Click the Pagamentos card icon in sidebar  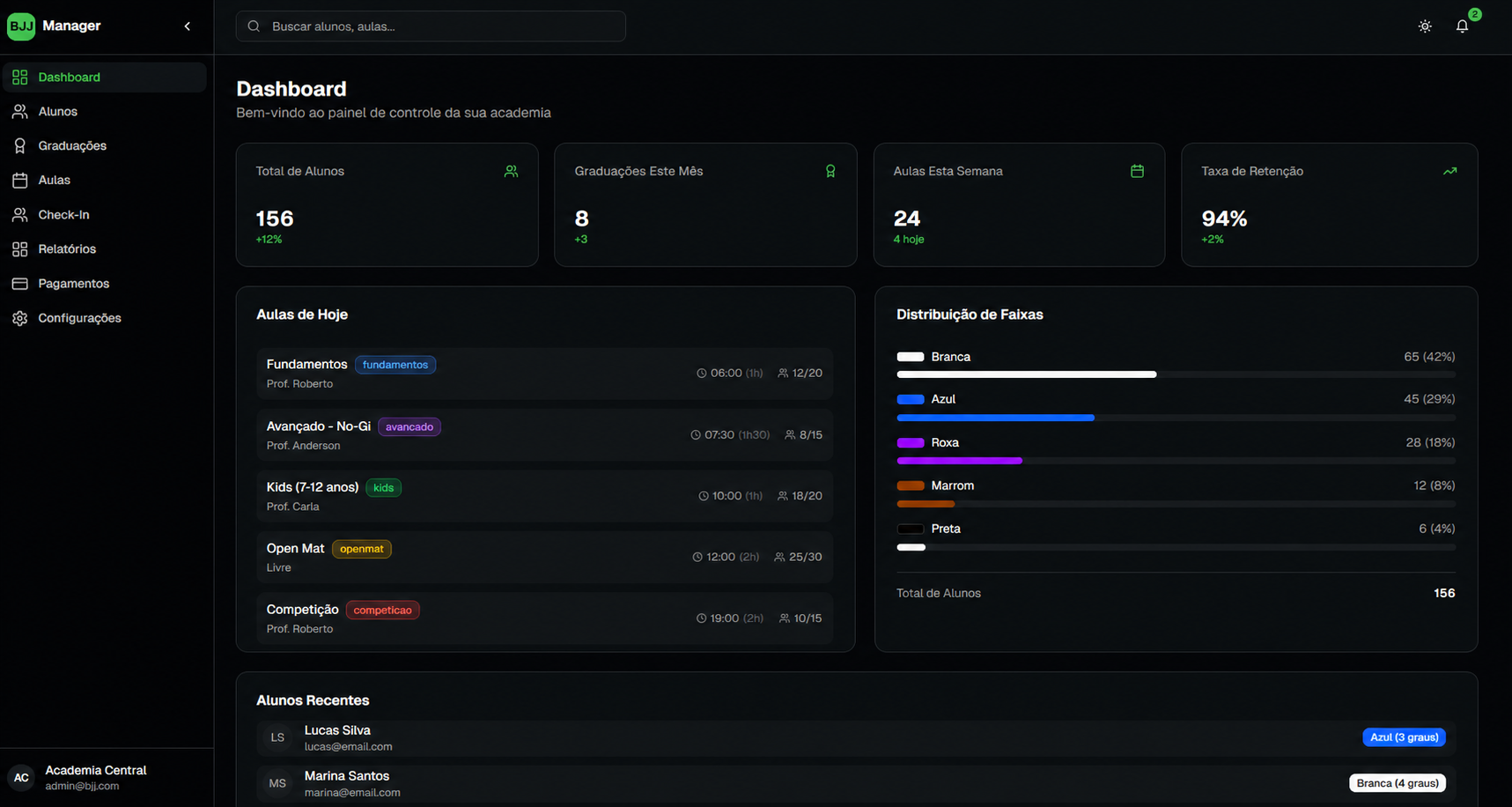tap(20, 284)
